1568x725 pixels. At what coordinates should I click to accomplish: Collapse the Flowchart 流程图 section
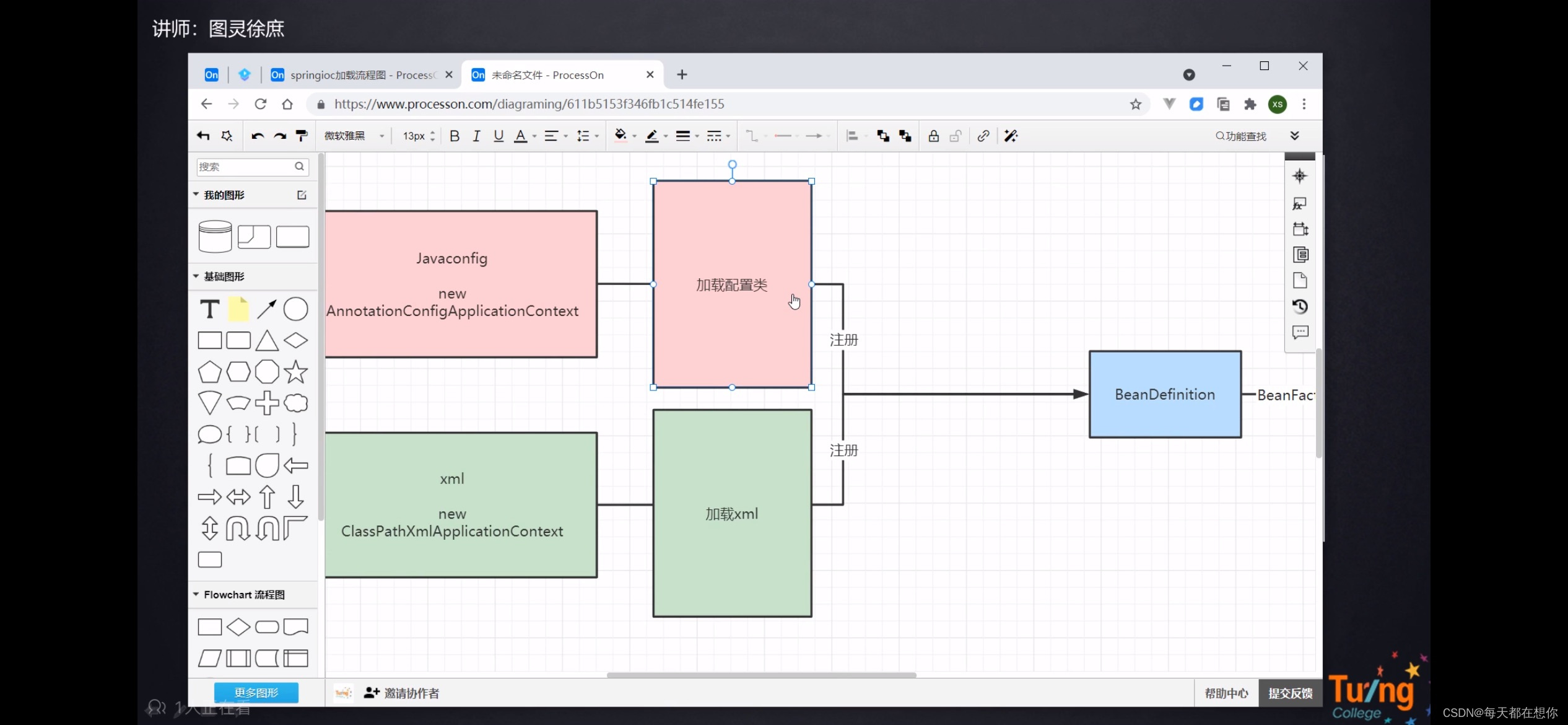(x=196, y=594)
